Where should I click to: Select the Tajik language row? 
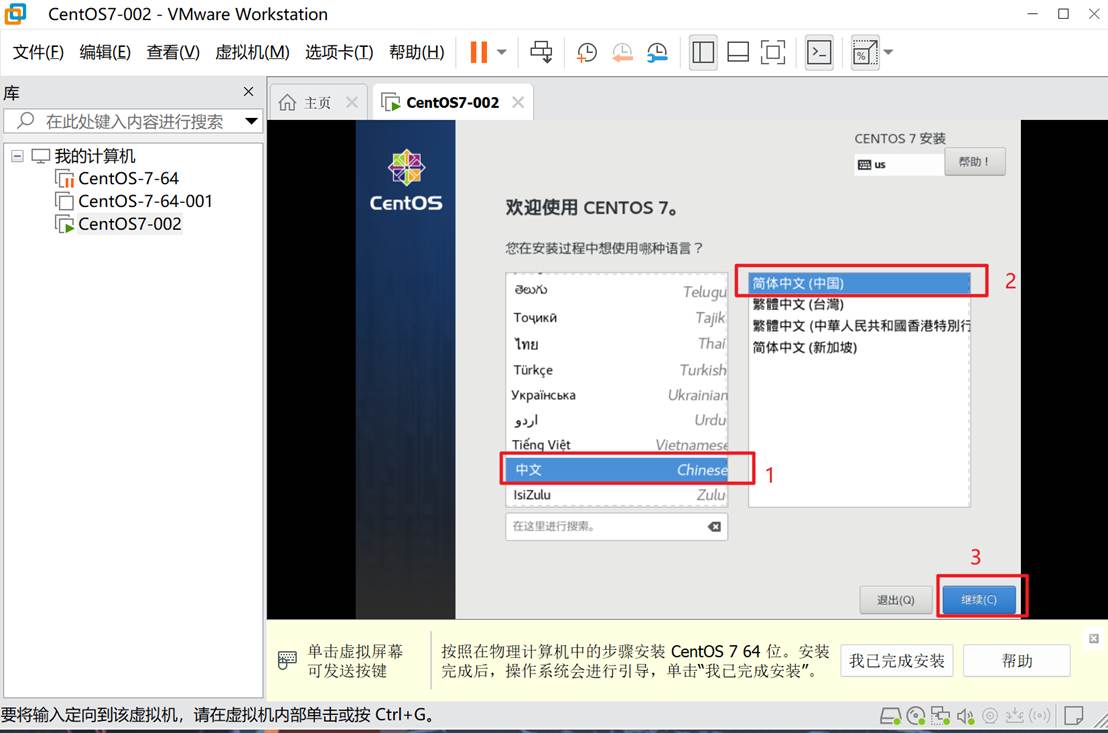tap(616, 317)
